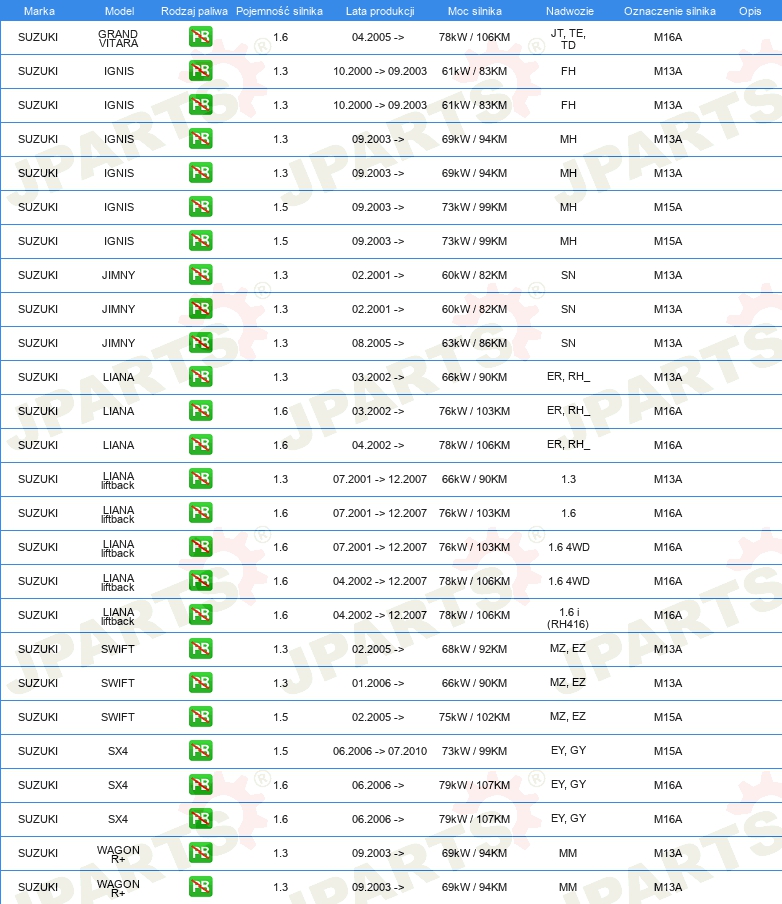The height and width of the screenshot is (904, 782).
Task: Click the MZ, EZ body cell in SWIFT 1.5 row
Action: [x=568, y=717]
